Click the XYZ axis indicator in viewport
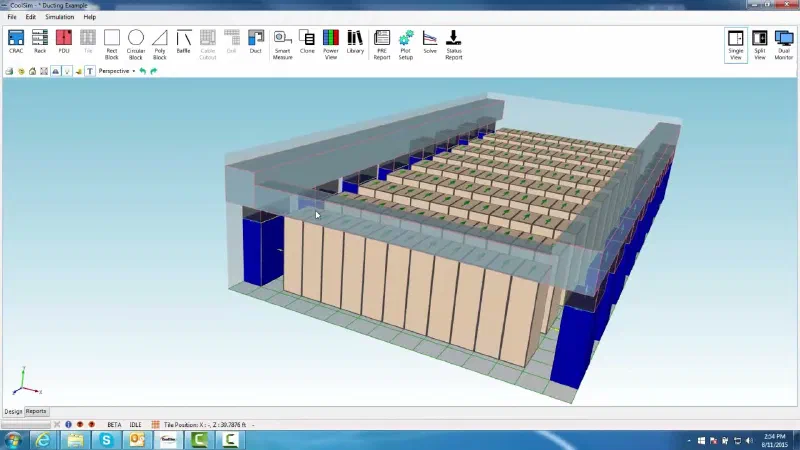Screen dimensions: 800x450 coord(26,381)
